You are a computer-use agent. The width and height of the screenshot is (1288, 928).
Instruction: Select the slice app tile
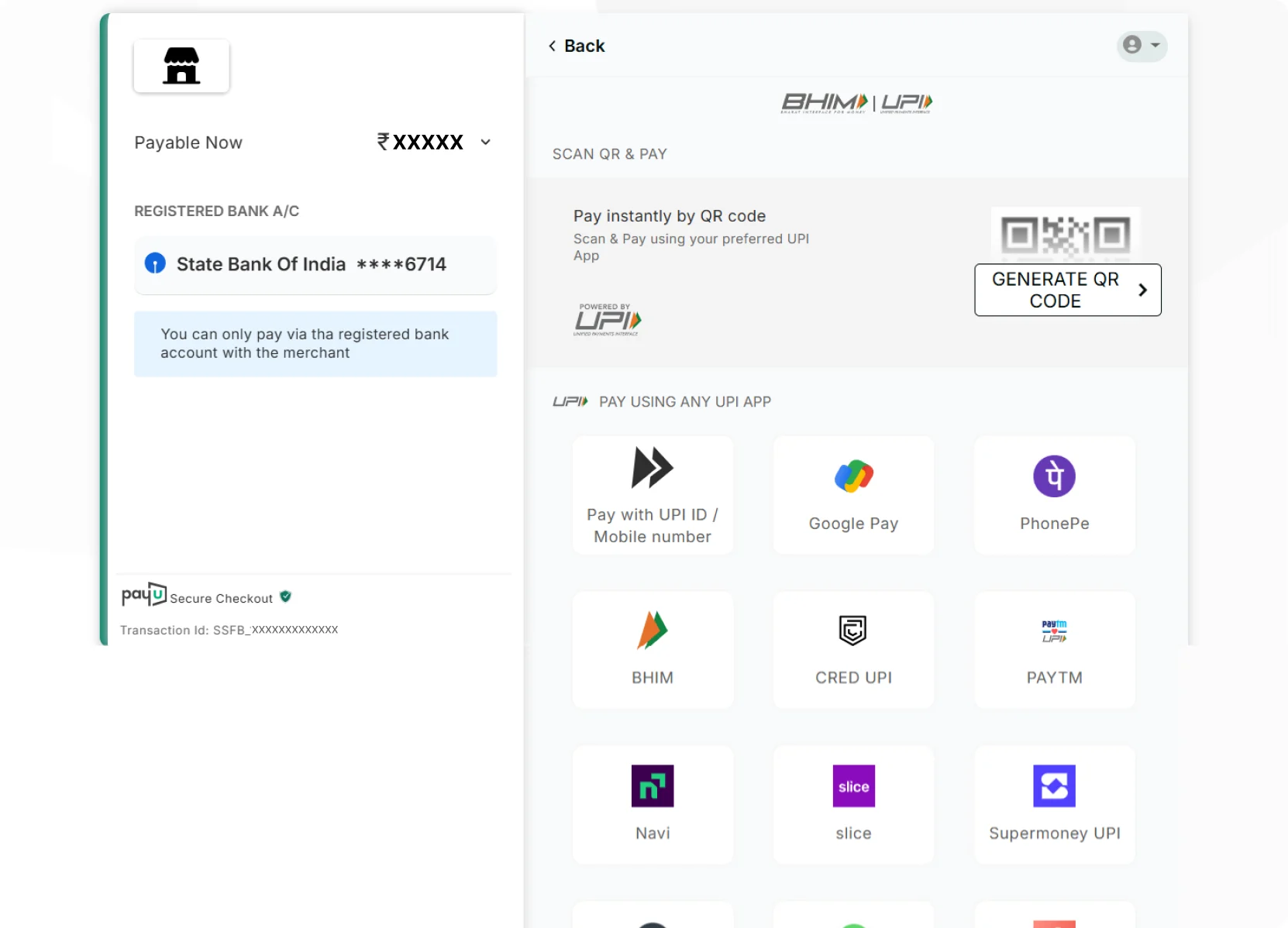click(853, 805)
